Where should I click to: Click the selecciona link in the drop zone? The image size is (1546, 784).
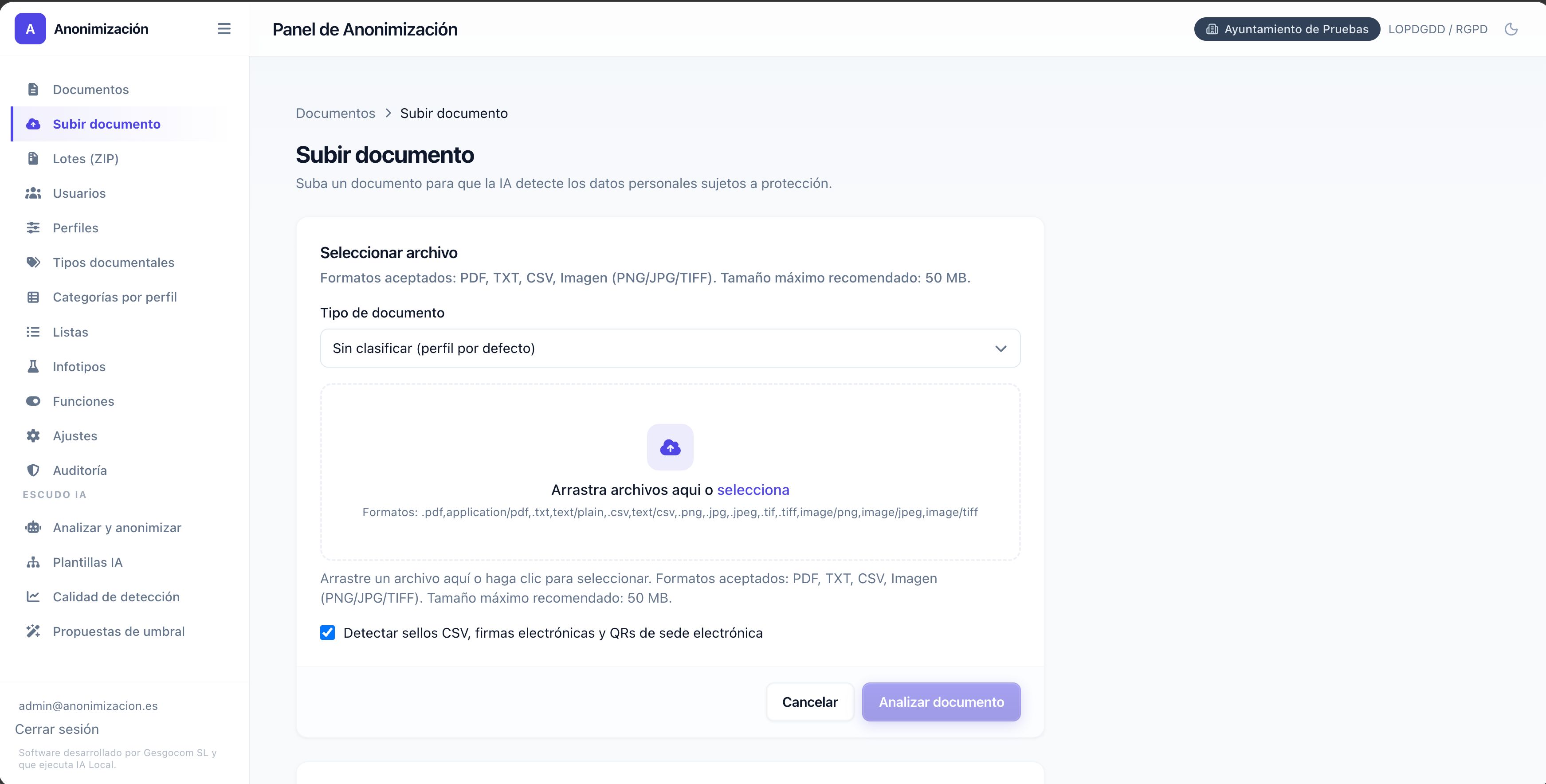pyautogui.click(x=753, y=490)
